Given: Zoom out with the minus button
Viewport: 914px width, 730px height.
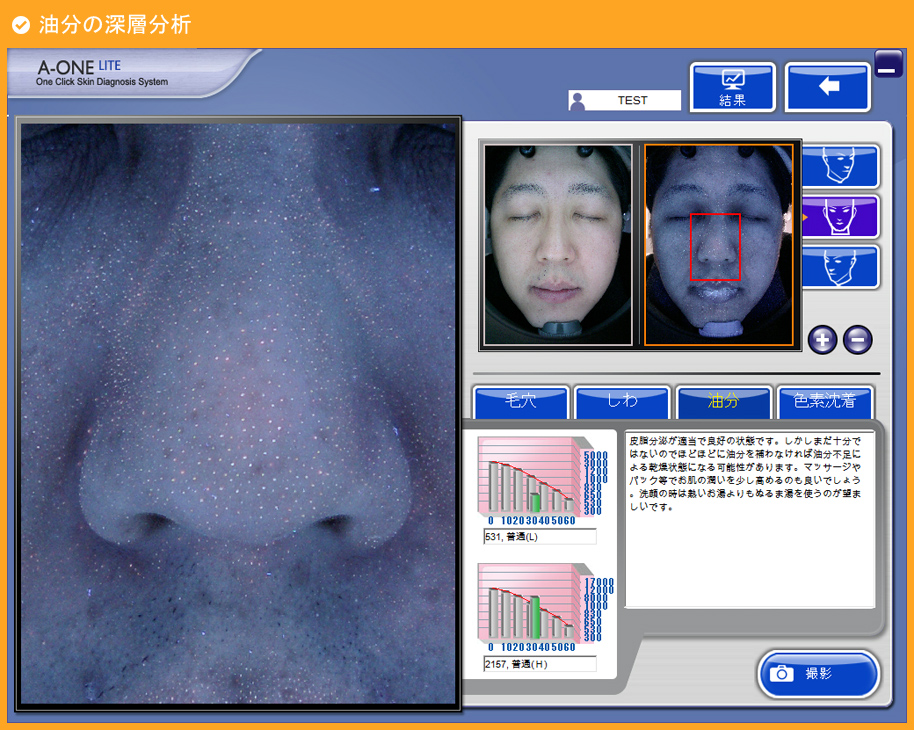Looking at the screenshot, I should point(858,339).
